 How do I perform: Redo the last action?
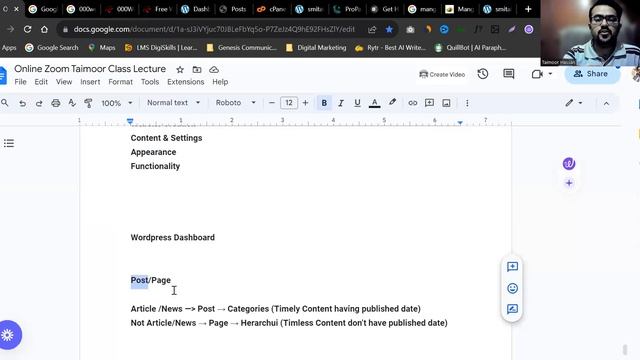(39, 103)
